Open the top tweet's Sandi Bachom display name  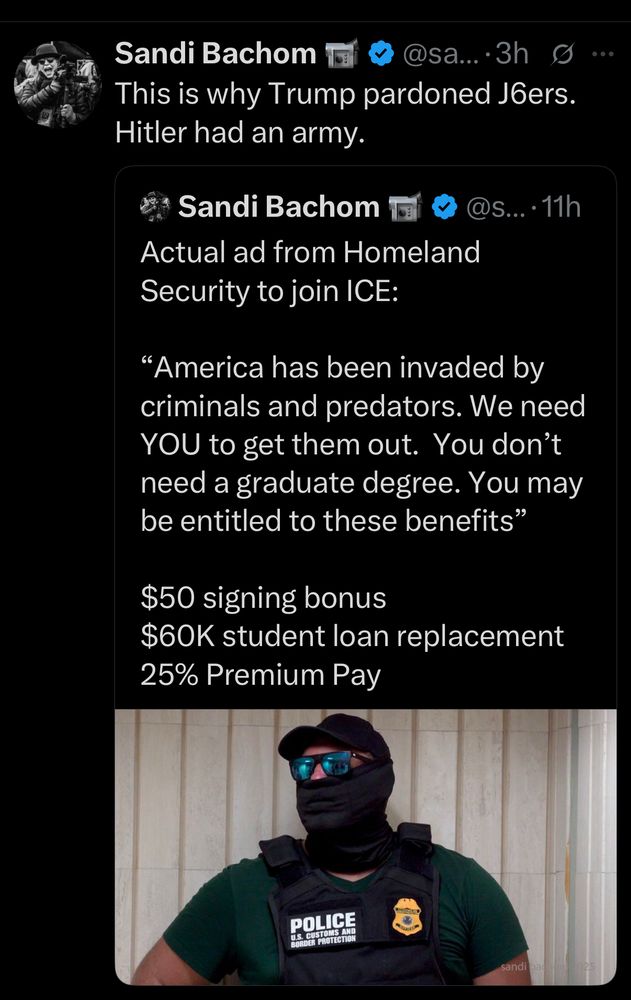(x=216, y=54)
